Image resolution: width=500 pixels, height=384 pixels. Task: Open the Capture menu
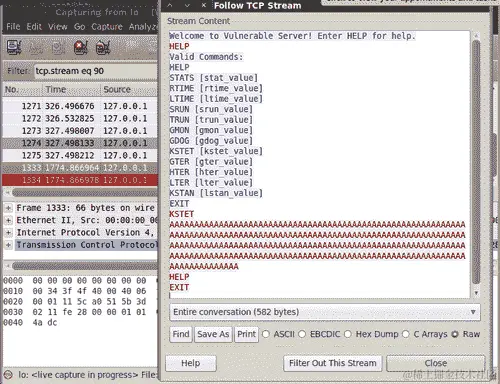(107, 27)
